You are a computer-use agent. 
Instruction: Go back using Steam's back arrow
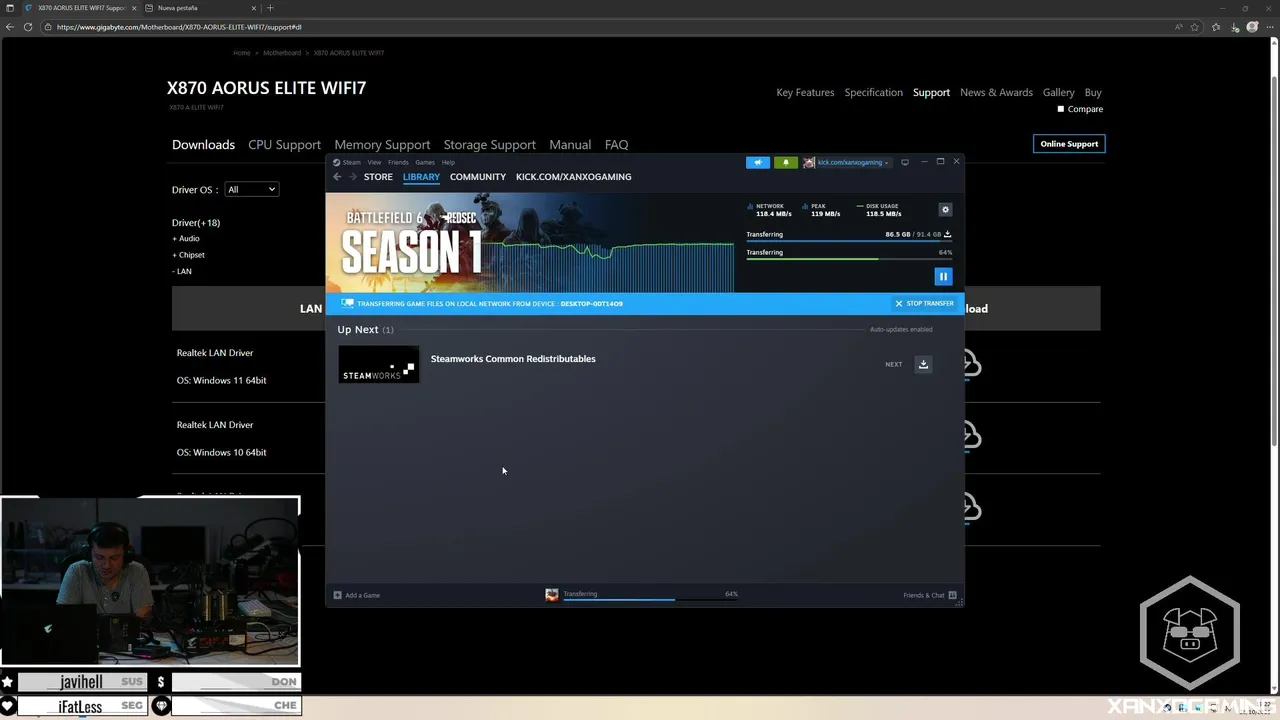point(337,177)
